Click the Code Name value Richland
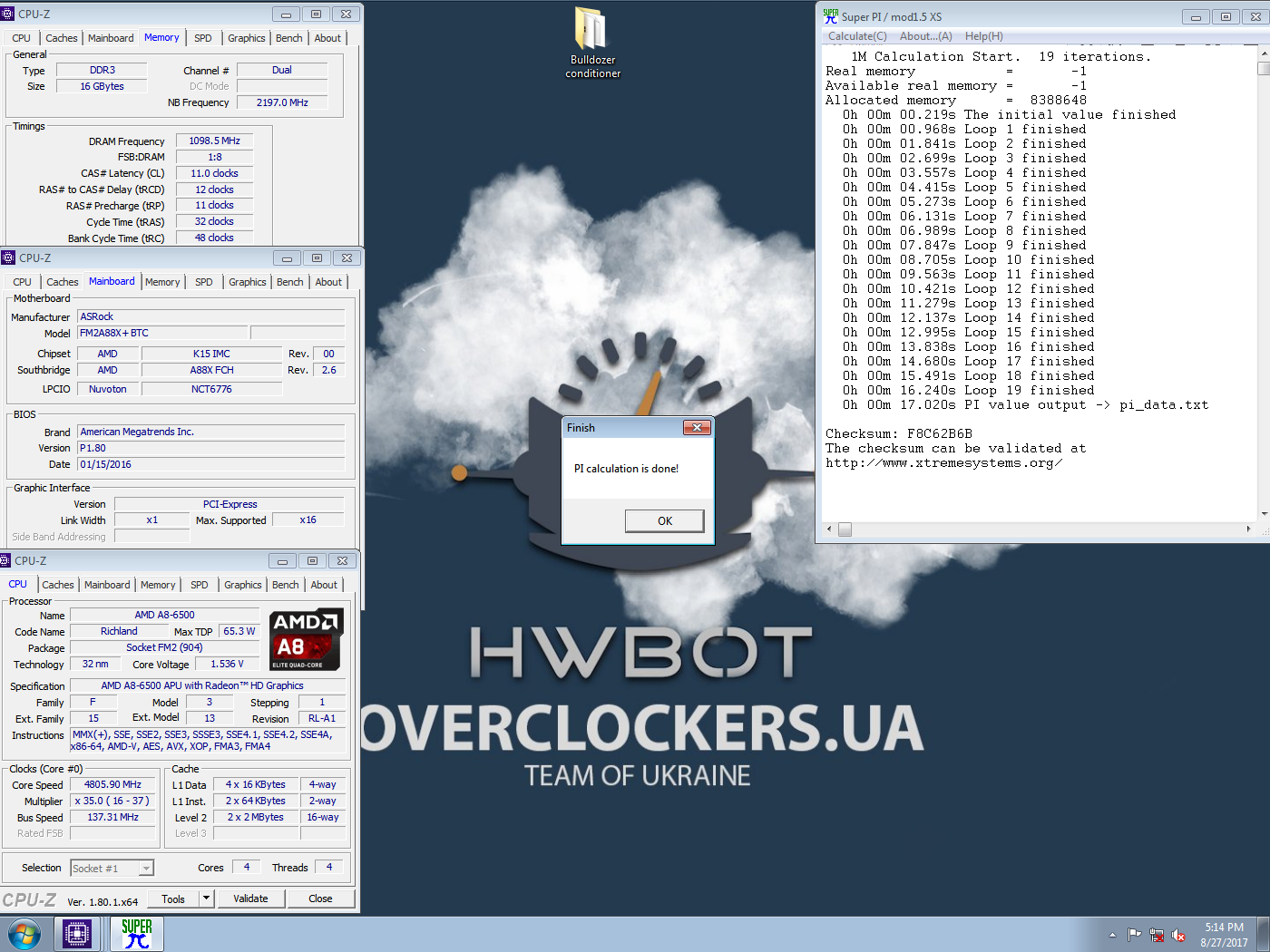1270x952 pixels. tap(119, 632)
